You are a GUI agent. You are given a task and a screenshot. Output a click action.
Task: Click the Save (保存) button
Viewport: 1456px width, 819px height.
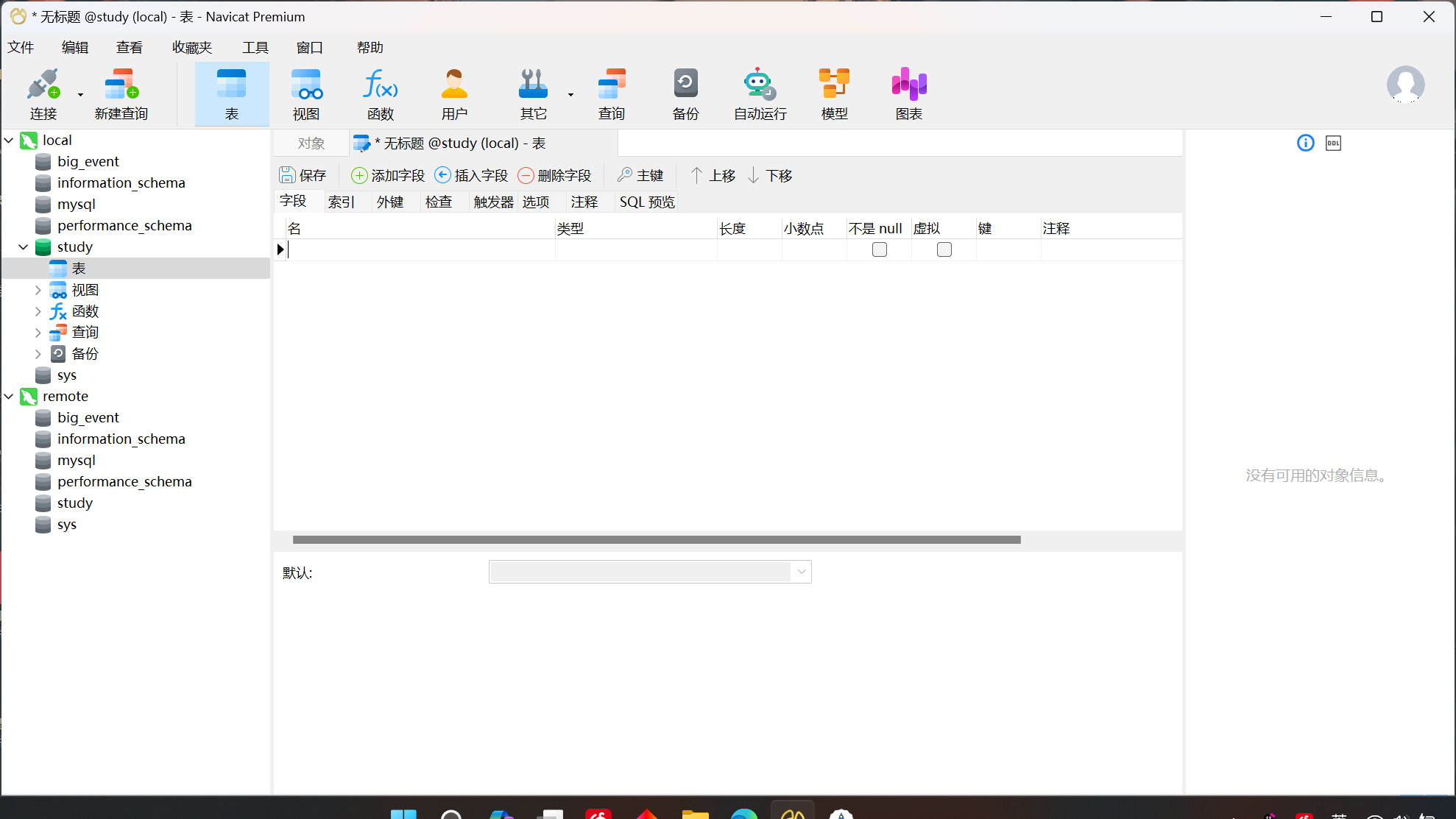(x=303, y=176)
